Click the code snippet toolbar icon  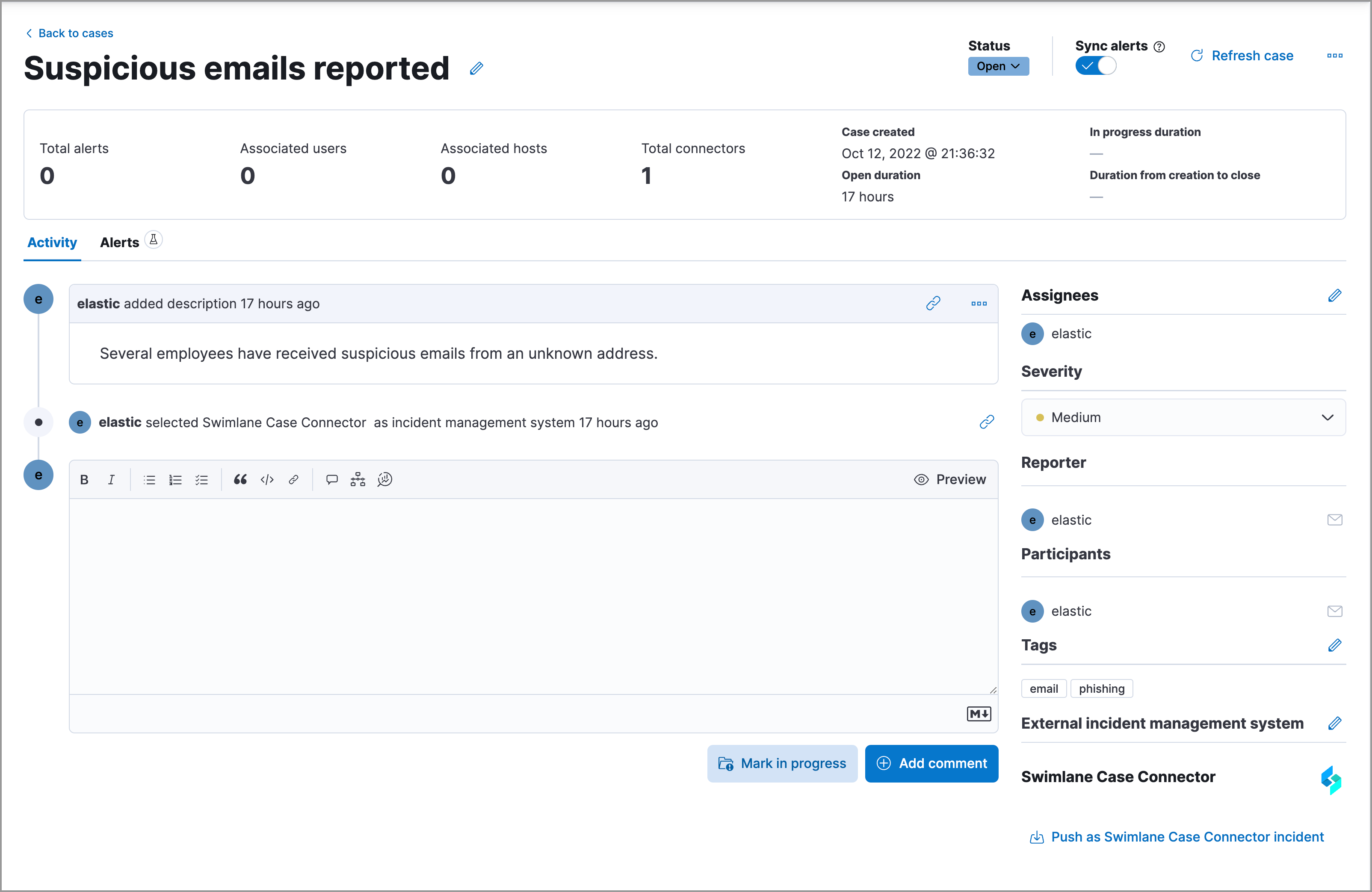pos(267,479)
